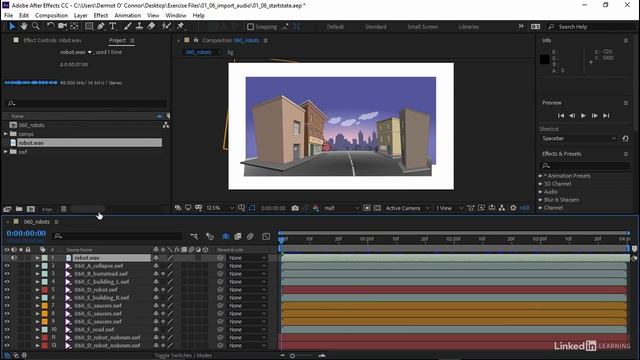Jump to first frame in Preview panel

561,116
